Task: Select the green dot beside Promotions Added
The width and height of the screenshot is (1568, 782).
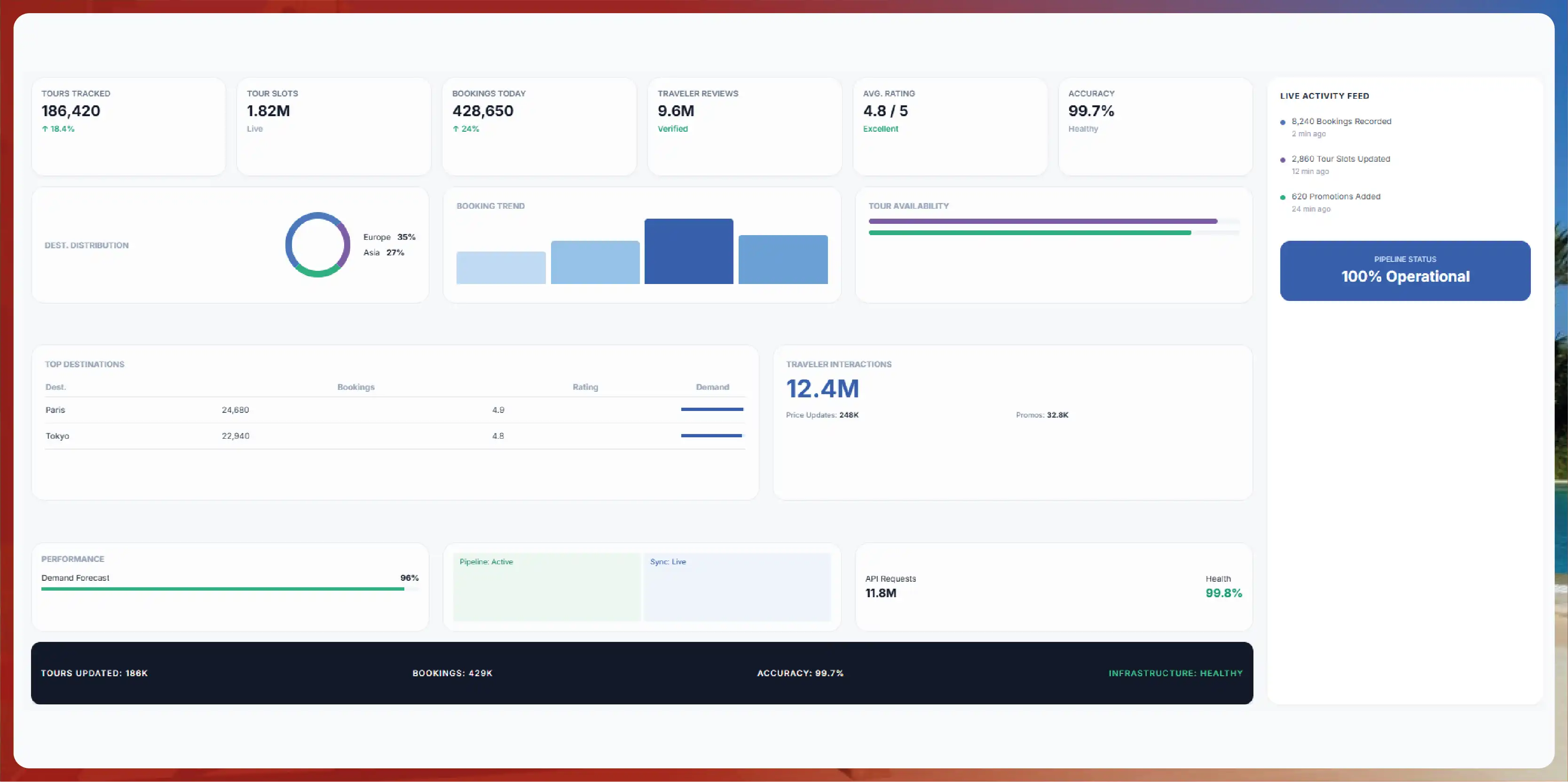Action: [x=1283, y=197]
